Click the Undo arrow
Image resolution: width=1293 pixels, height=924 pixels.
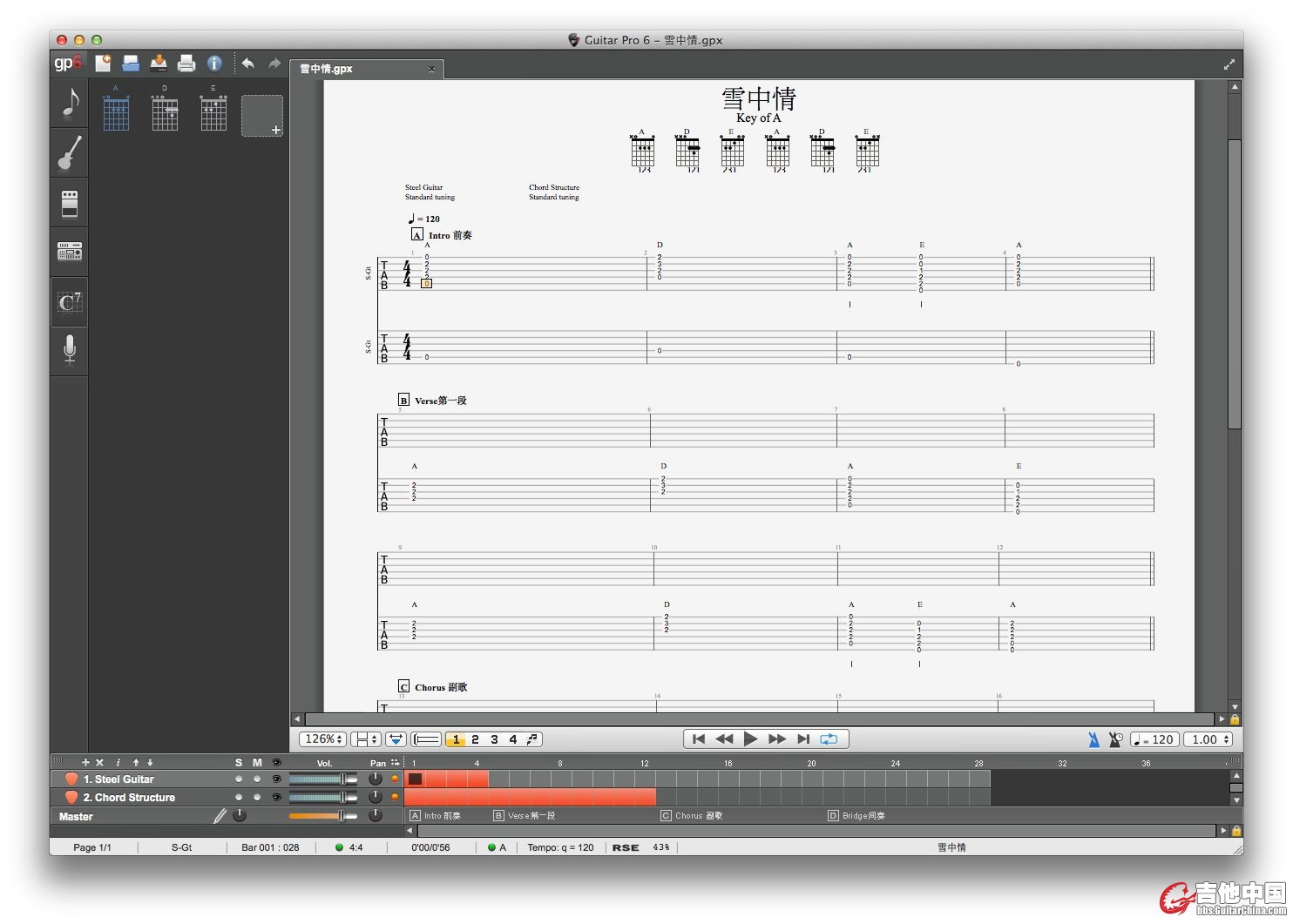pyautogui.click(x=248, y=63)
